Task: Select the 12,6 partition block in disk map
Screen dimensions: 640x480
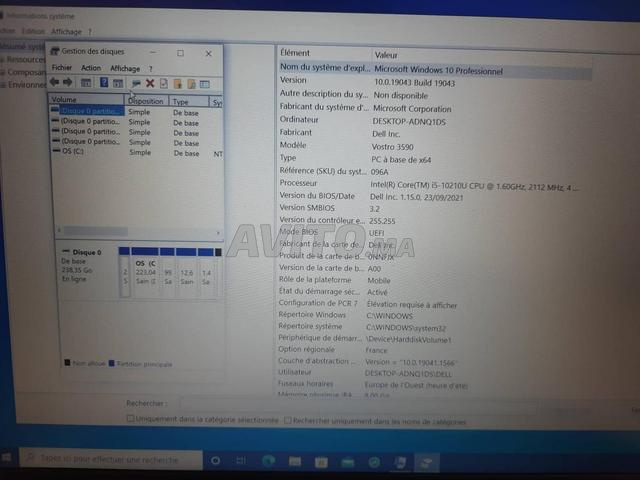Action: (x=186, y=273)
